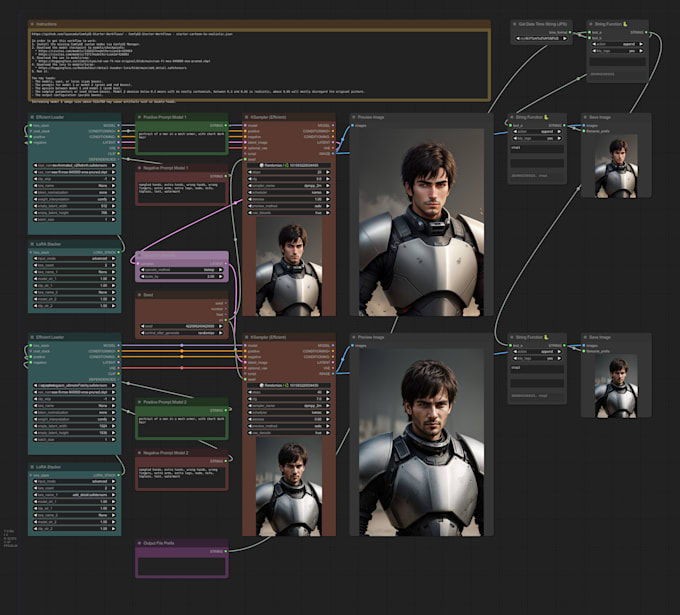Click the yellow icon on the top-right String Function

pos(625,24)
